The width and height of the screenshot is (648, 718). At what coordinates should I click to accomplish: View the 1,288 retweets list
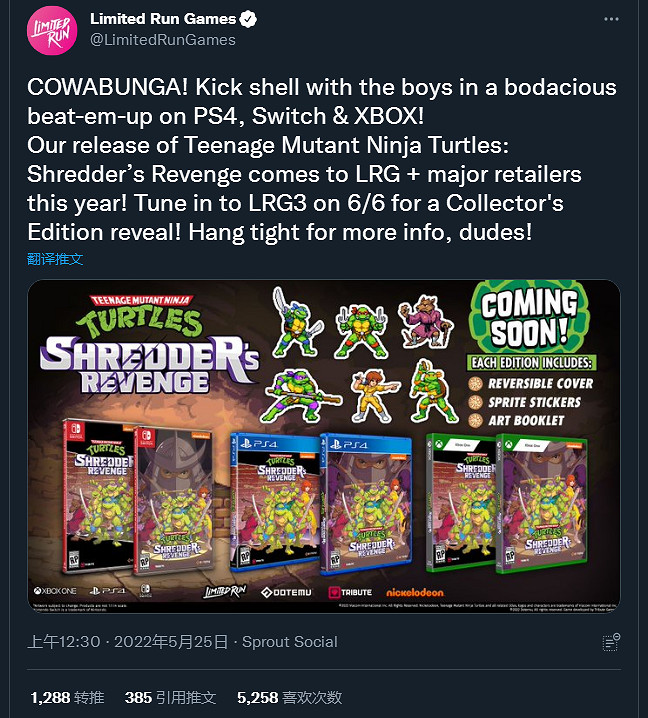point(67,698)
